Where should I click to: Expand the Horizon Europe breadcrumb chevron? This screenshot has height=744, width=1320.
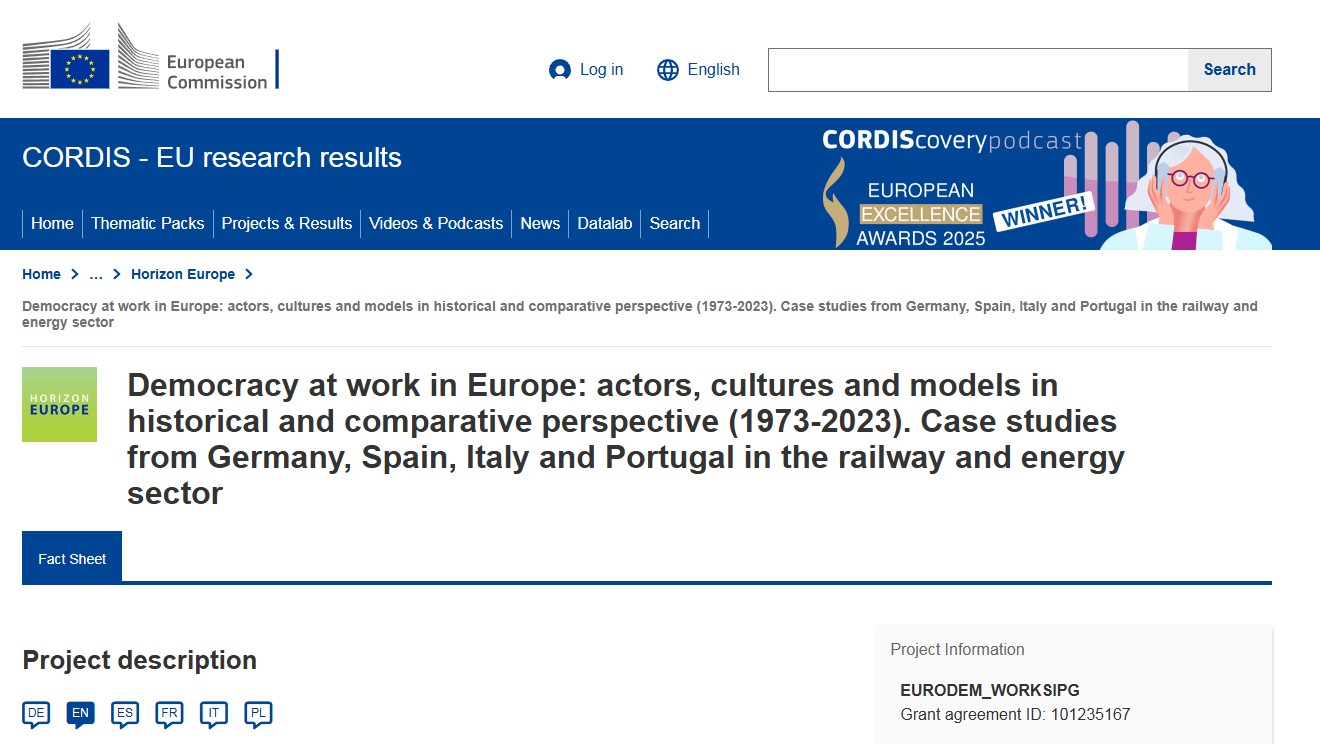248,273
